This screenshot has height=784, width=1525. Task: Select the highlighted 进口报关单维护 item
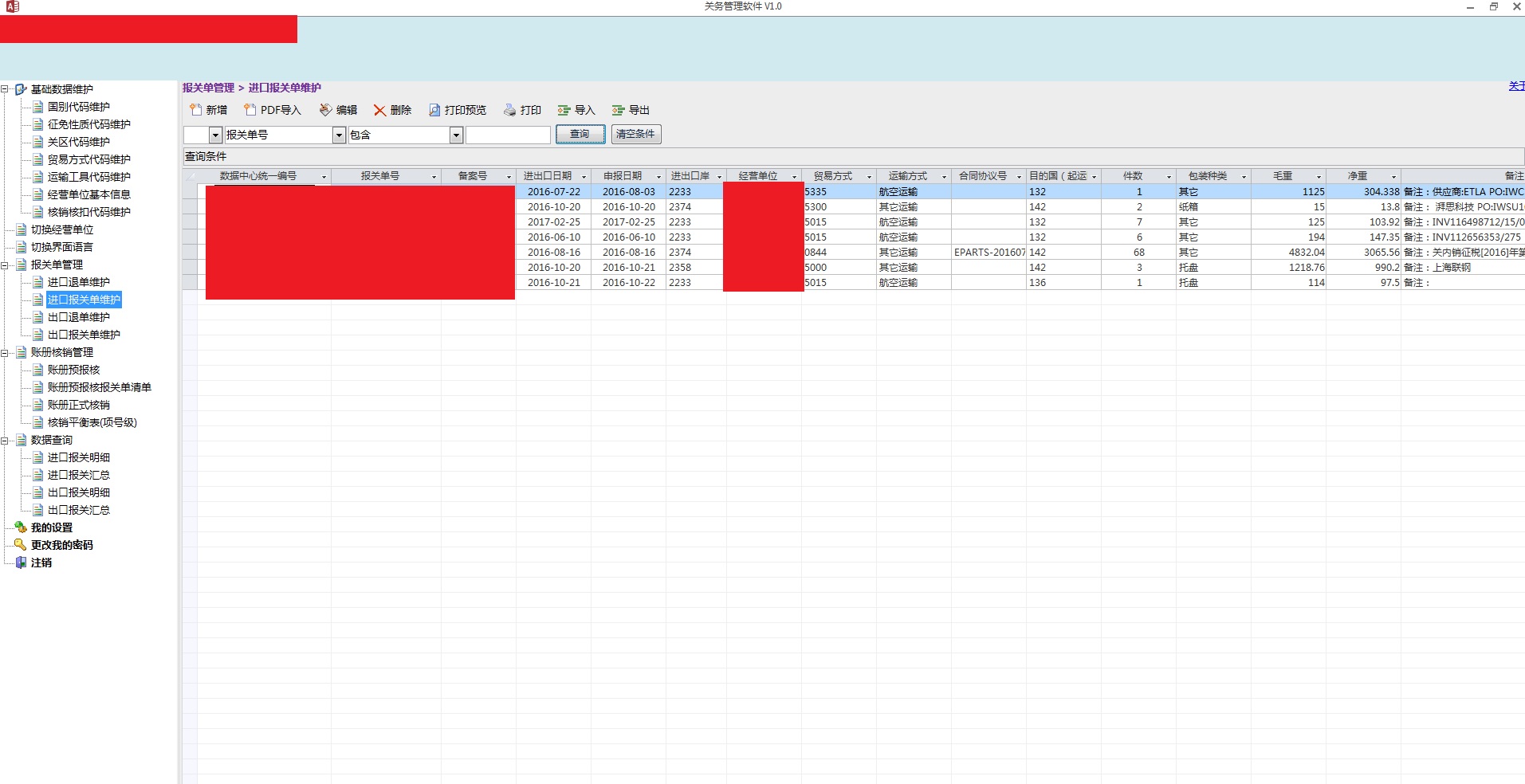click(x=84, y=300)
